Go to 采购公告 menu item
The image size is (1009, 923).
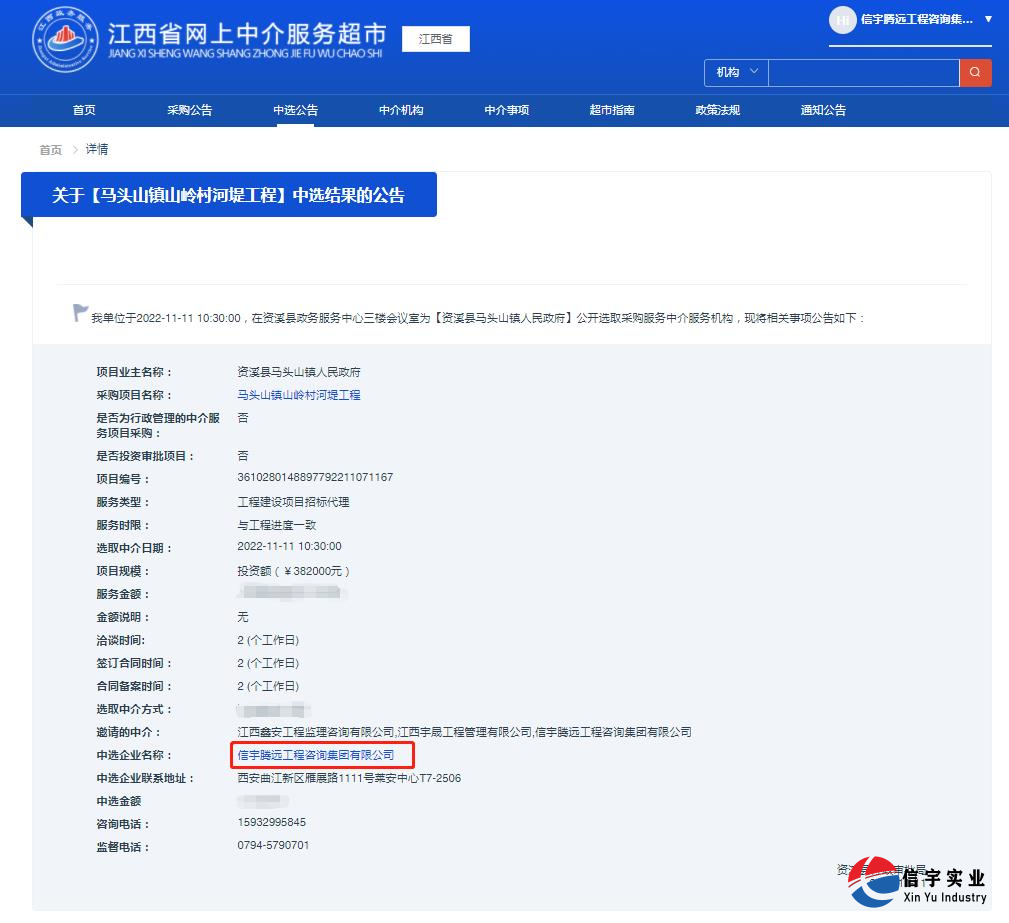189,110
